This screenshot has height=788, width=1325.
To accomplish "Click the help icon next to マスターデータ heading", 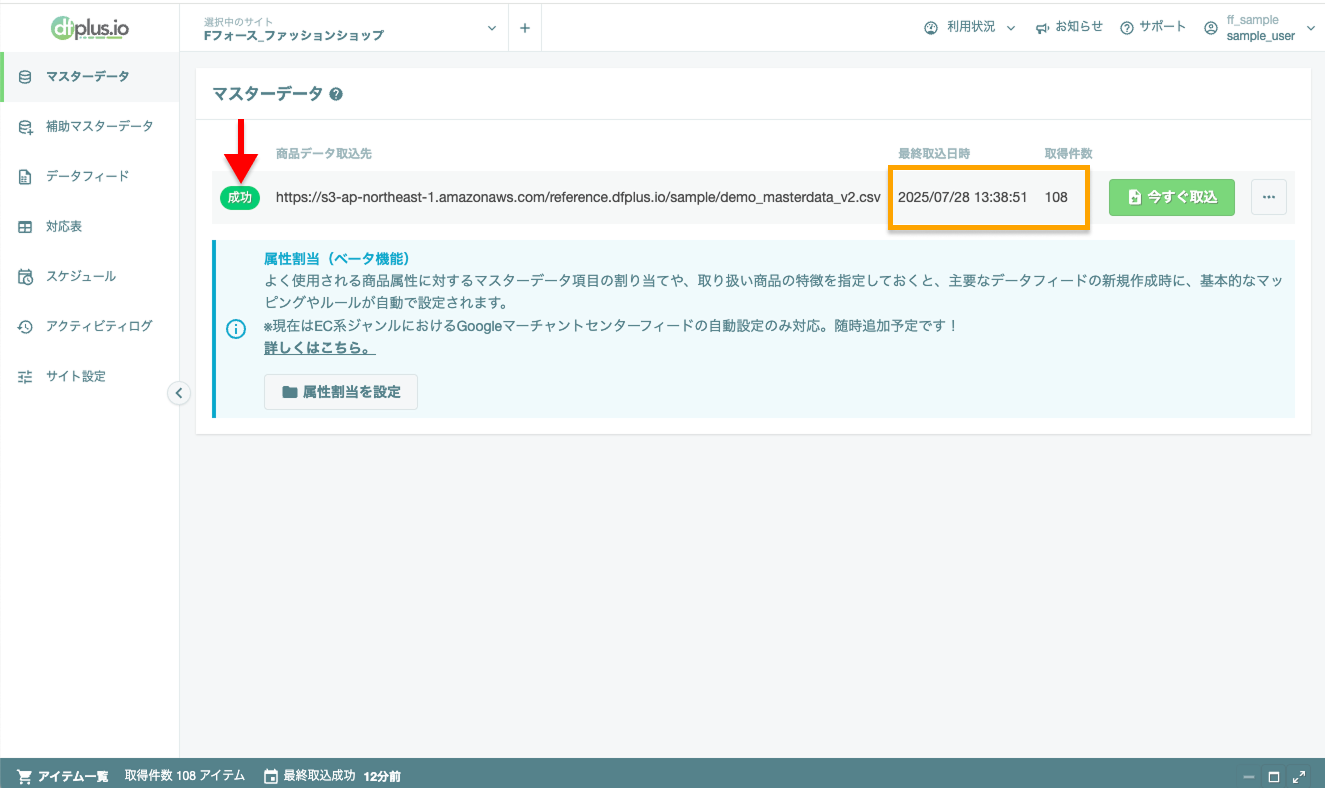I will [x=336, y=94].
